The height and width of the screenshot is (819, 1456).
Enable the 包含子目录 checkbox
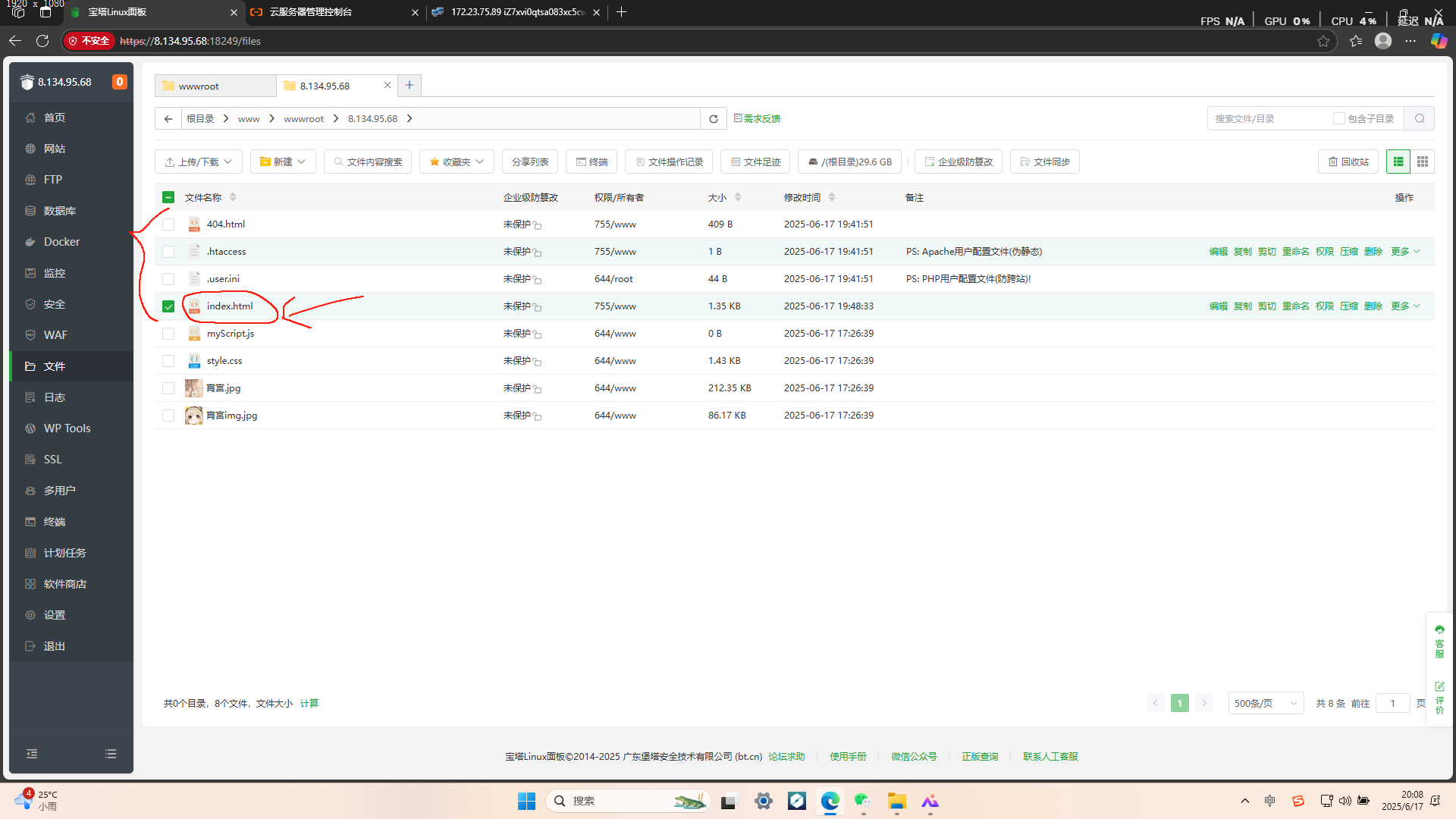point(1339,118)
